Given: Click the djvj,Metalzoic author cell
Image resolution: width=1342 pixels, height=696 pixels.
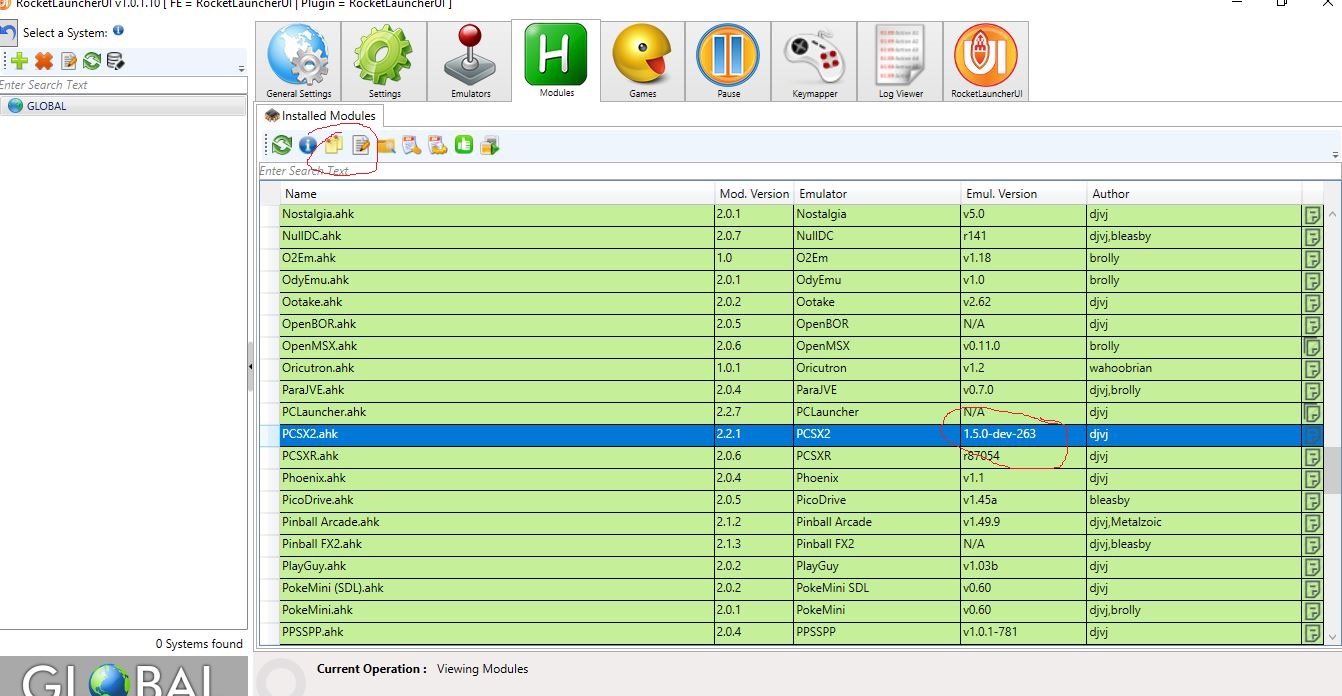Looking at the screenshot, I should tap(1194, 522).
